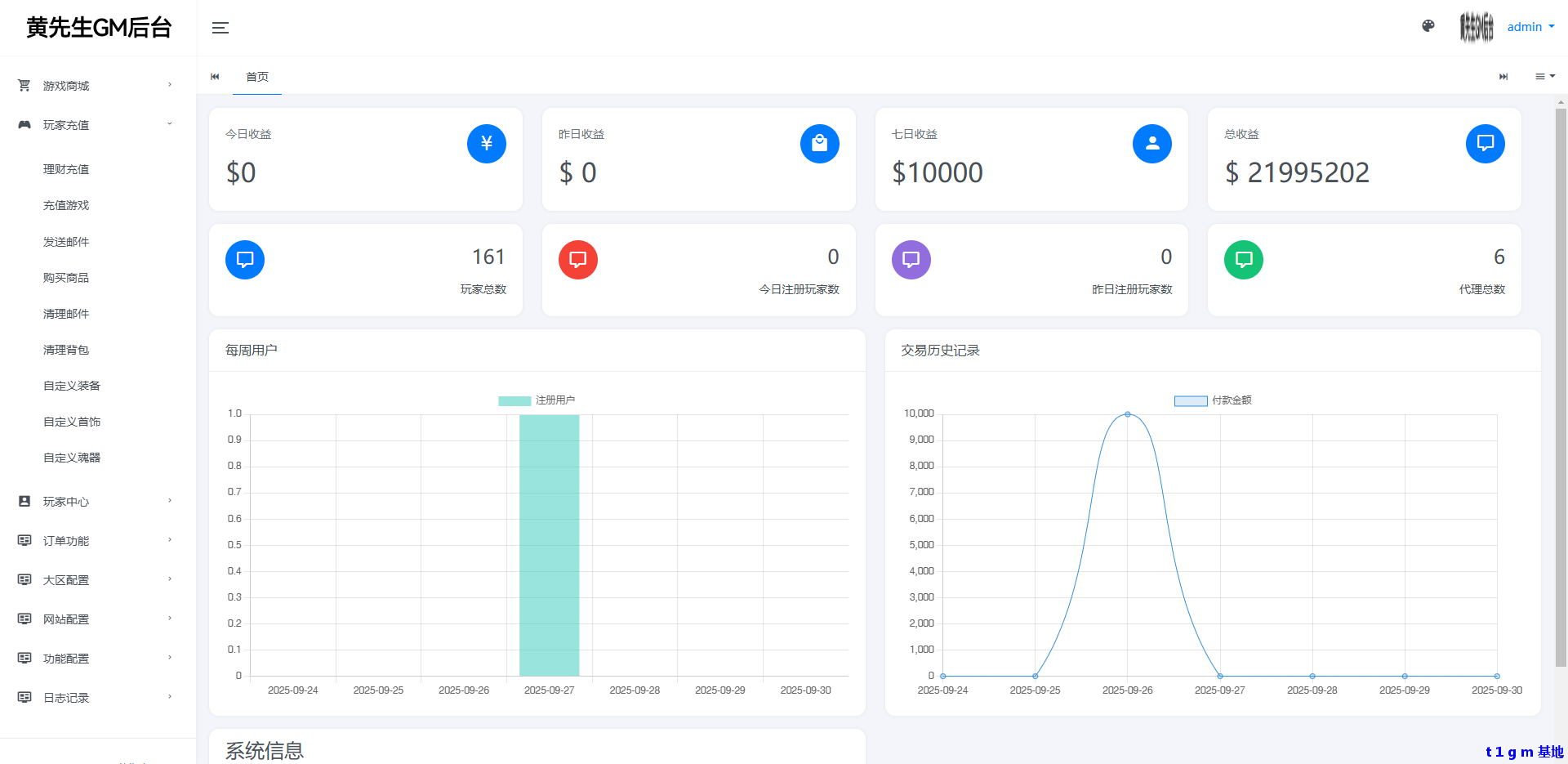Viewport: 1568px width, 764px height.
Task: Click the green chat icon for agent total
Action: click(x=1243, y=260)
